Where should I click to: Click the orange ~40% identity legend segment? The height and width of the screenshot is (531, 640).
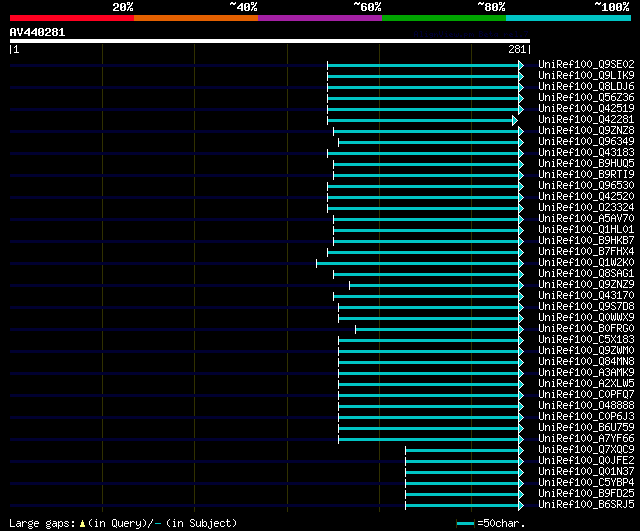point(196,18)
